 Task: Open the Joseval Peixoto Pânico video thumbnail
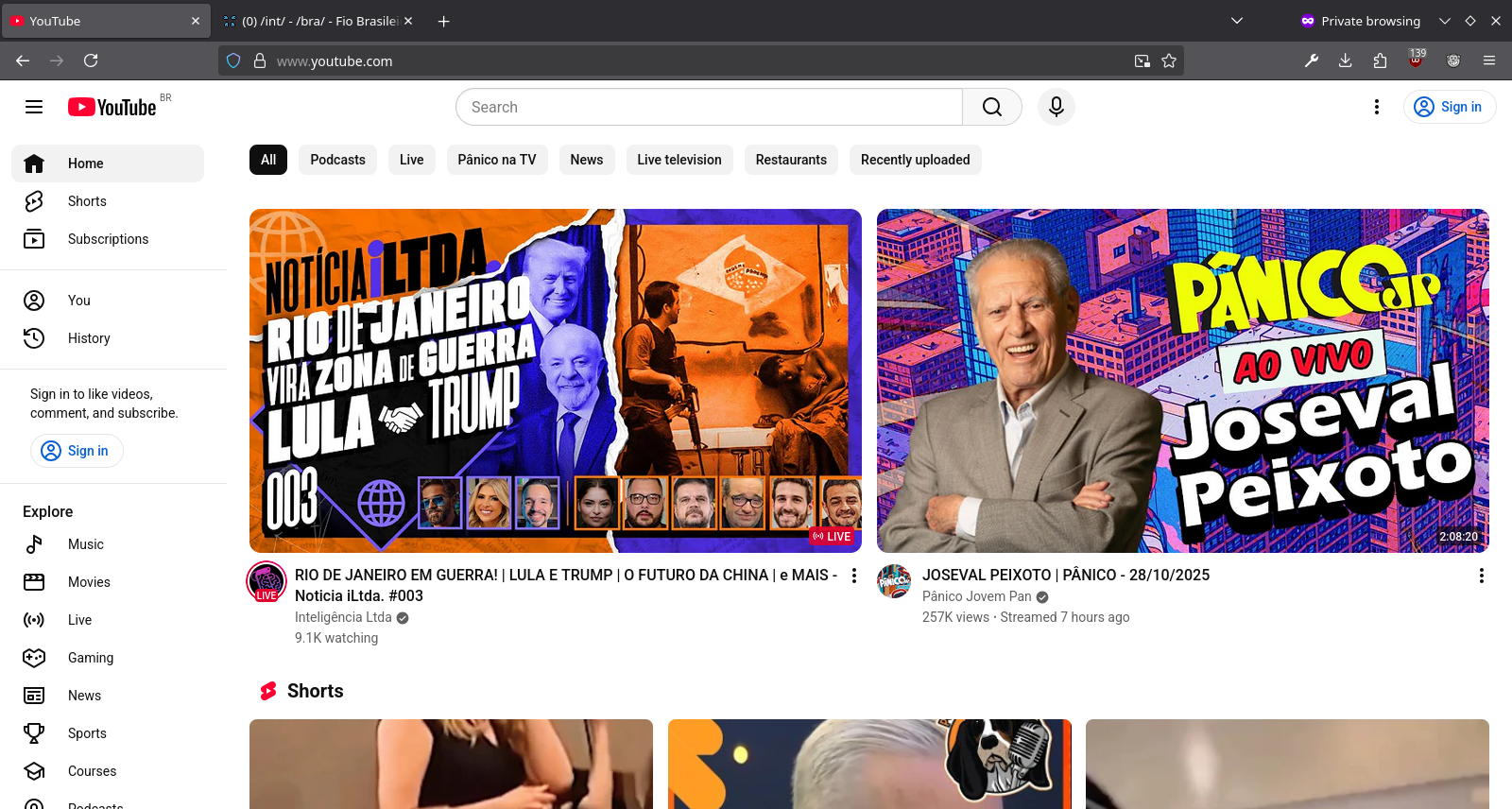(1183, 381)
